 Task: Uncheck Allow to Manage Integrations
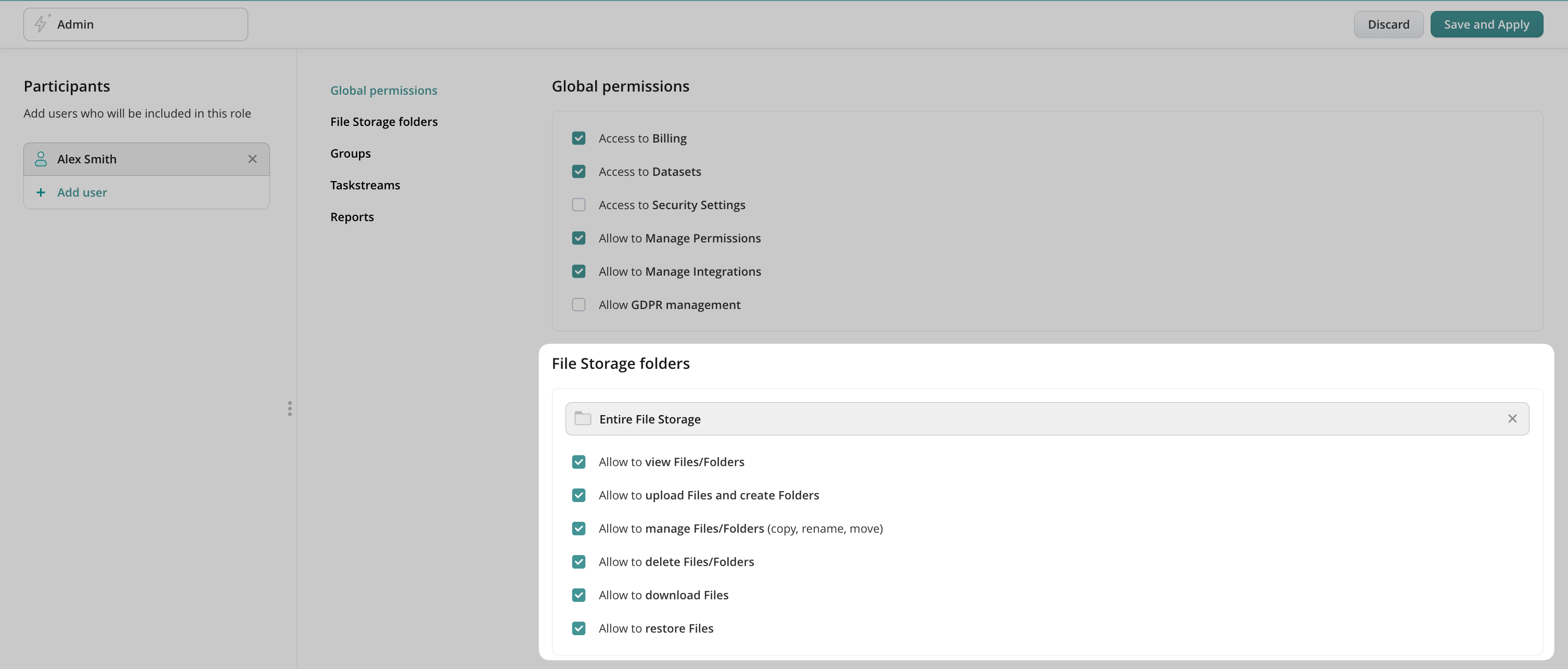579,272
